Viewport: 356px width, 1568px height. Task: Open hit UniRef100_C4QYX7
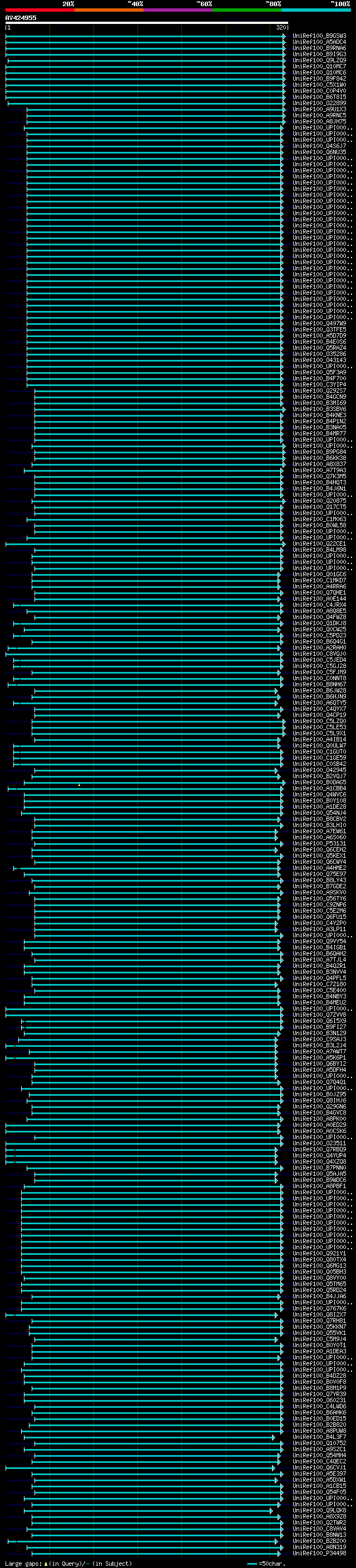[x=319, y=709]
